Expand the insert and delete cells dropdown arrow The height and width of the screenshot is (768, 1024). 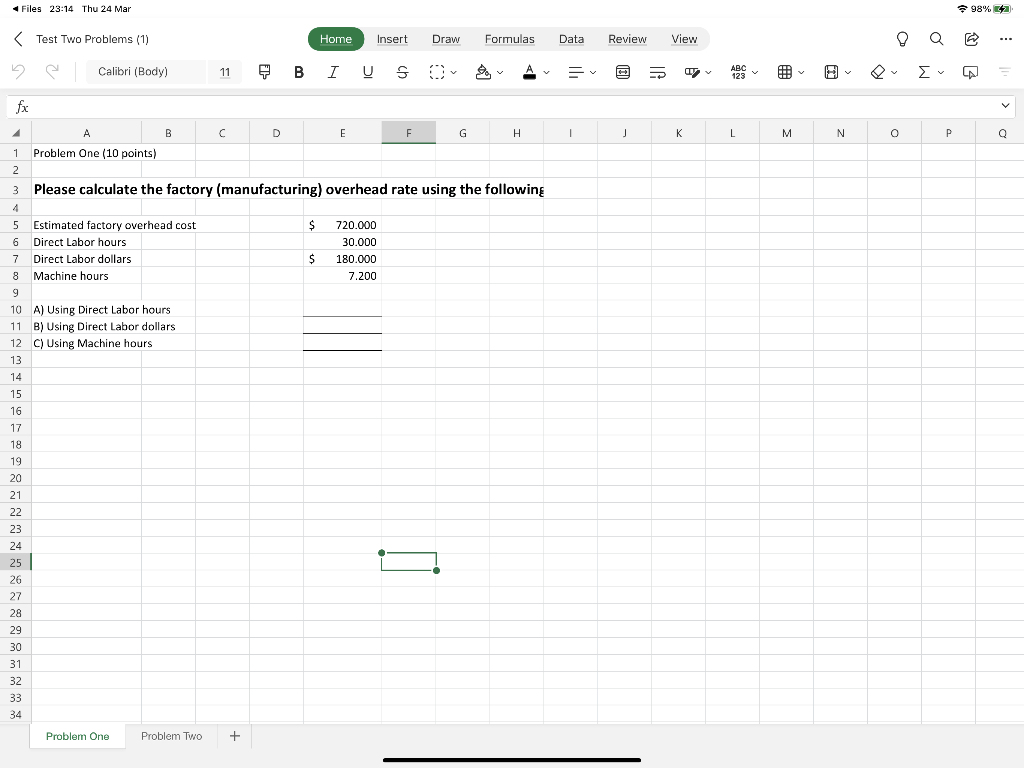pyautogui.click(x=801, y=72)
